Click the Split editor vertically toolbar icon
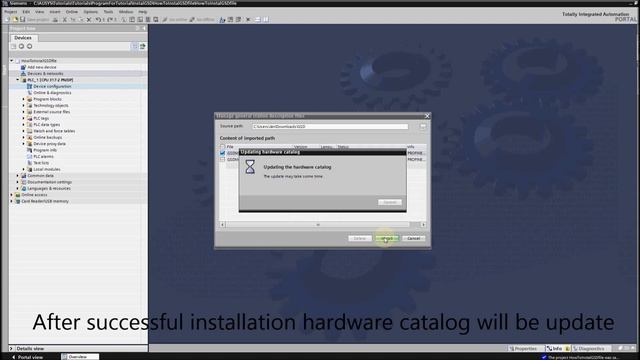 266,20
